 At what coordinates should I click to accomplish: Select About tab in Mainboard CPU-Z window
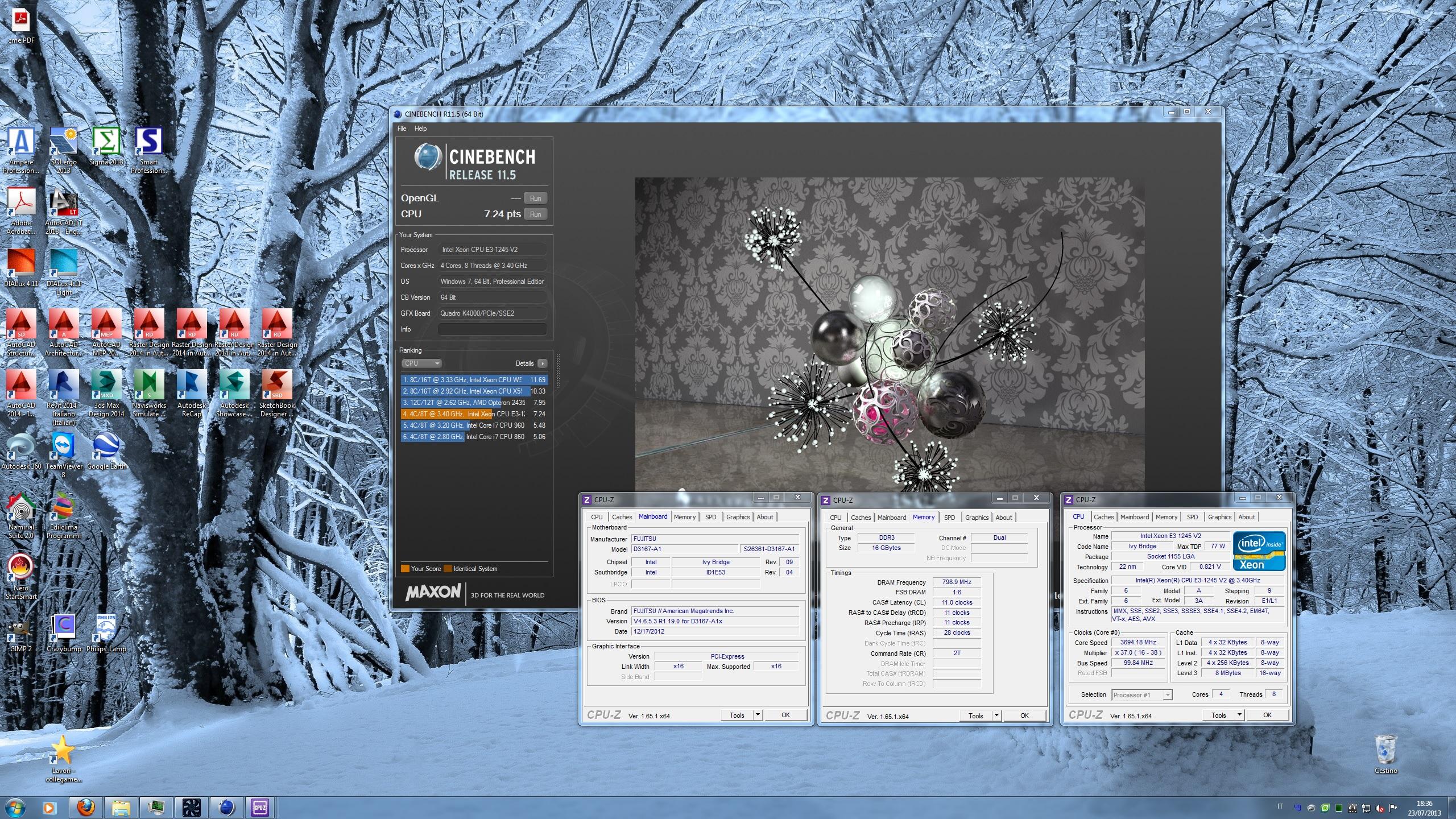point(765,517)
